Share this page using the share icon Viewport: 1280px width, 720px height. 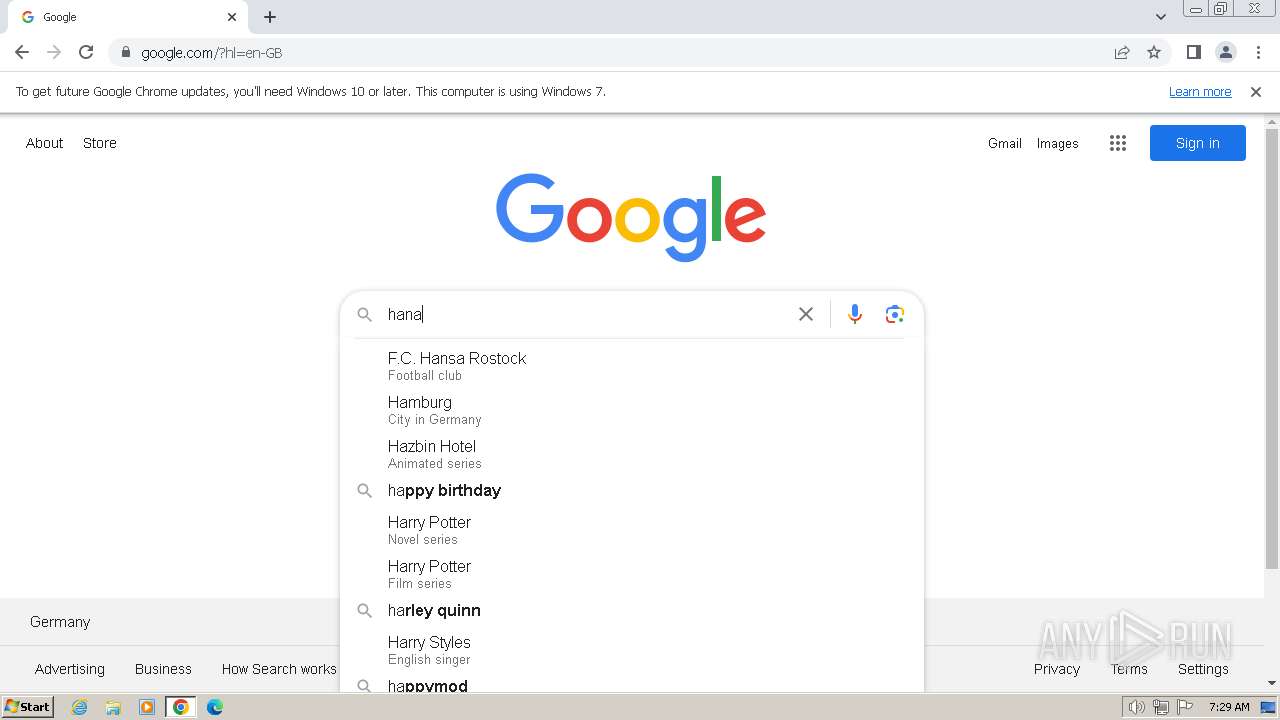pos(1122,52)
